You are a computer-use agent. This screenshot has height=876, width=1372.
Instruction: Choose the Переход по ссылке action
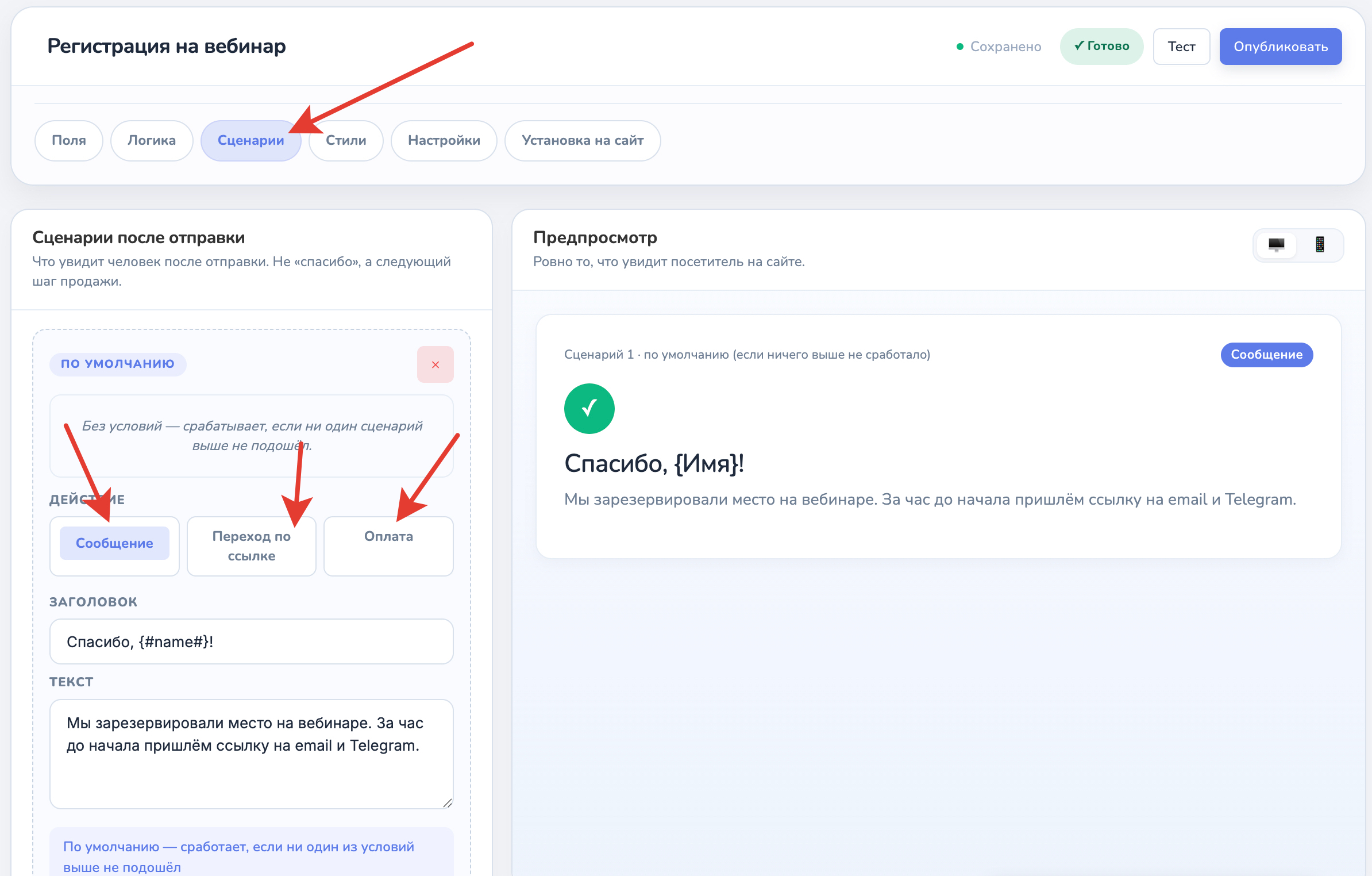tap(252, 545)
